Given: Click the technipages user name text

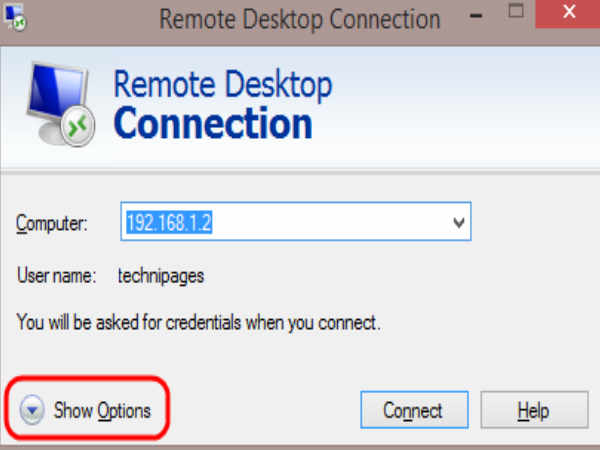Looking at the screenshot, I should 161,276.
